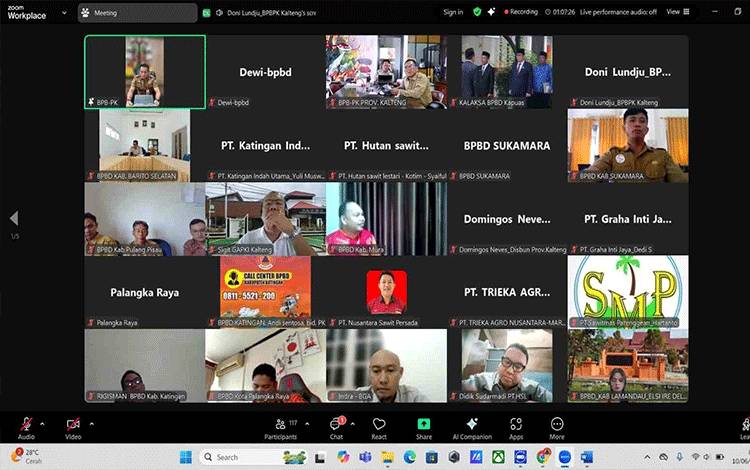
Task: Open Xbox app from taskbar
Action: 498,457
